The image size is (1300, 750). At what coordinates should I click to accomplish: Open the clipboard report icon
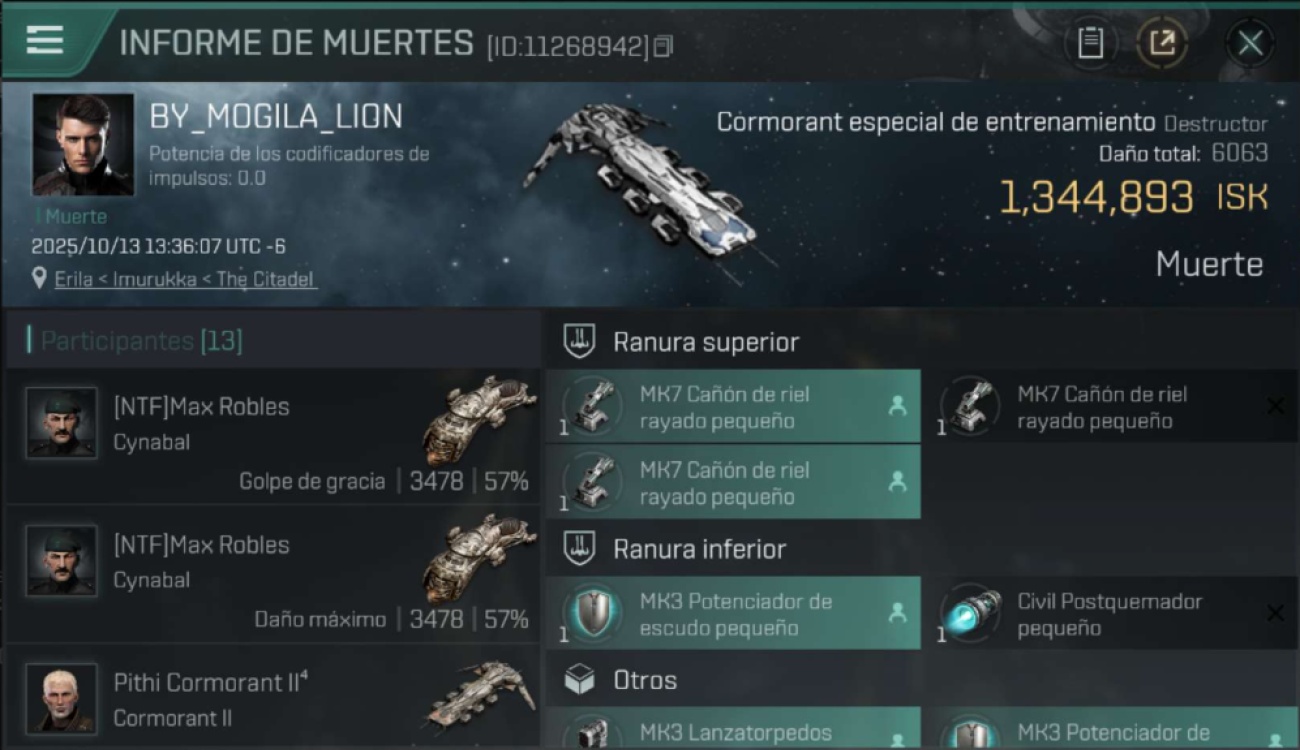click(1090, 43)
